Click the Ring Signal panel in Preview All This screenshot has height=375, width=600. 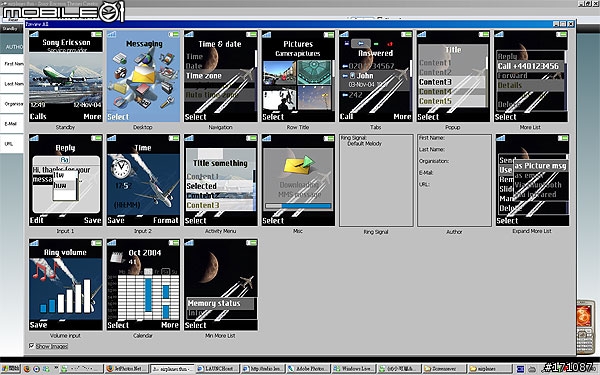(376, 180)
